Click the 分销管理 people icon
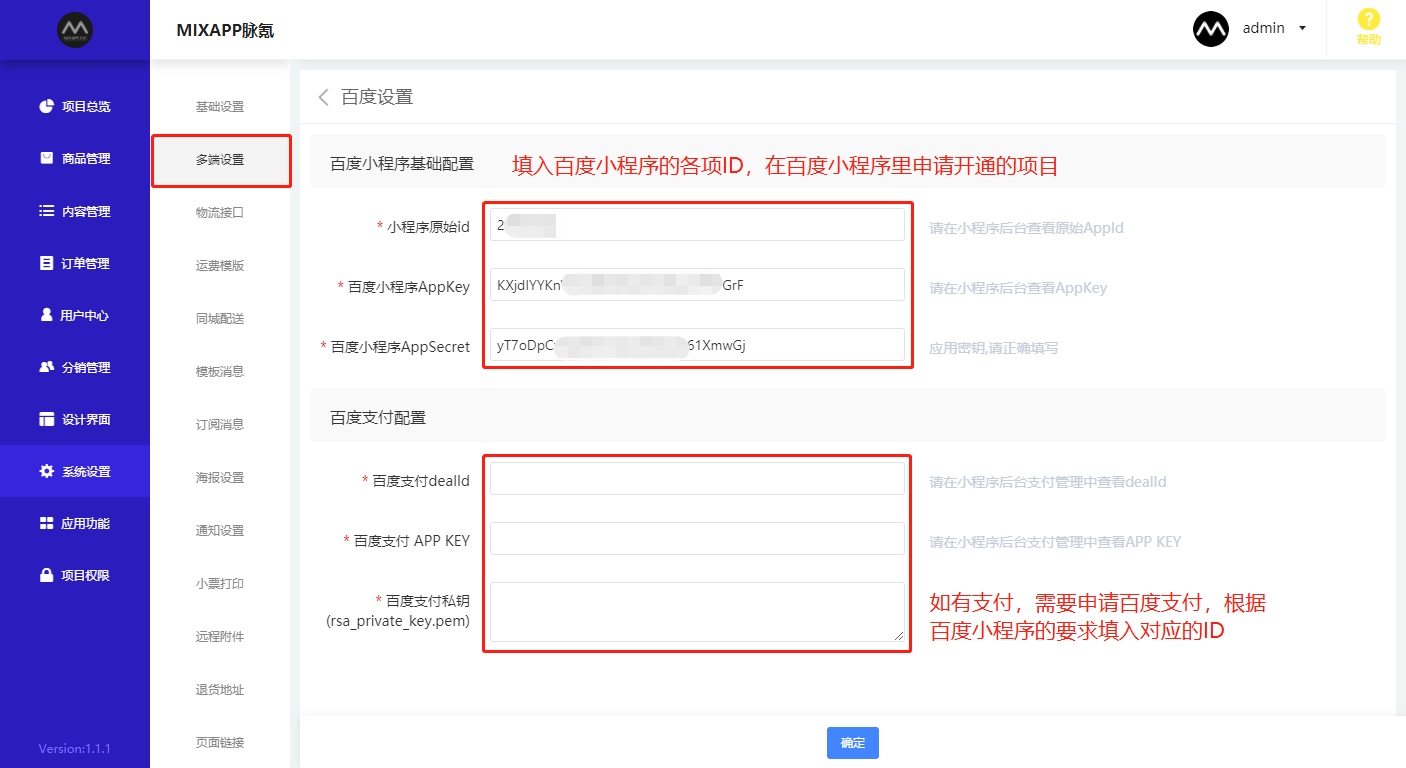1406x768 pixels. pos(46,367)
